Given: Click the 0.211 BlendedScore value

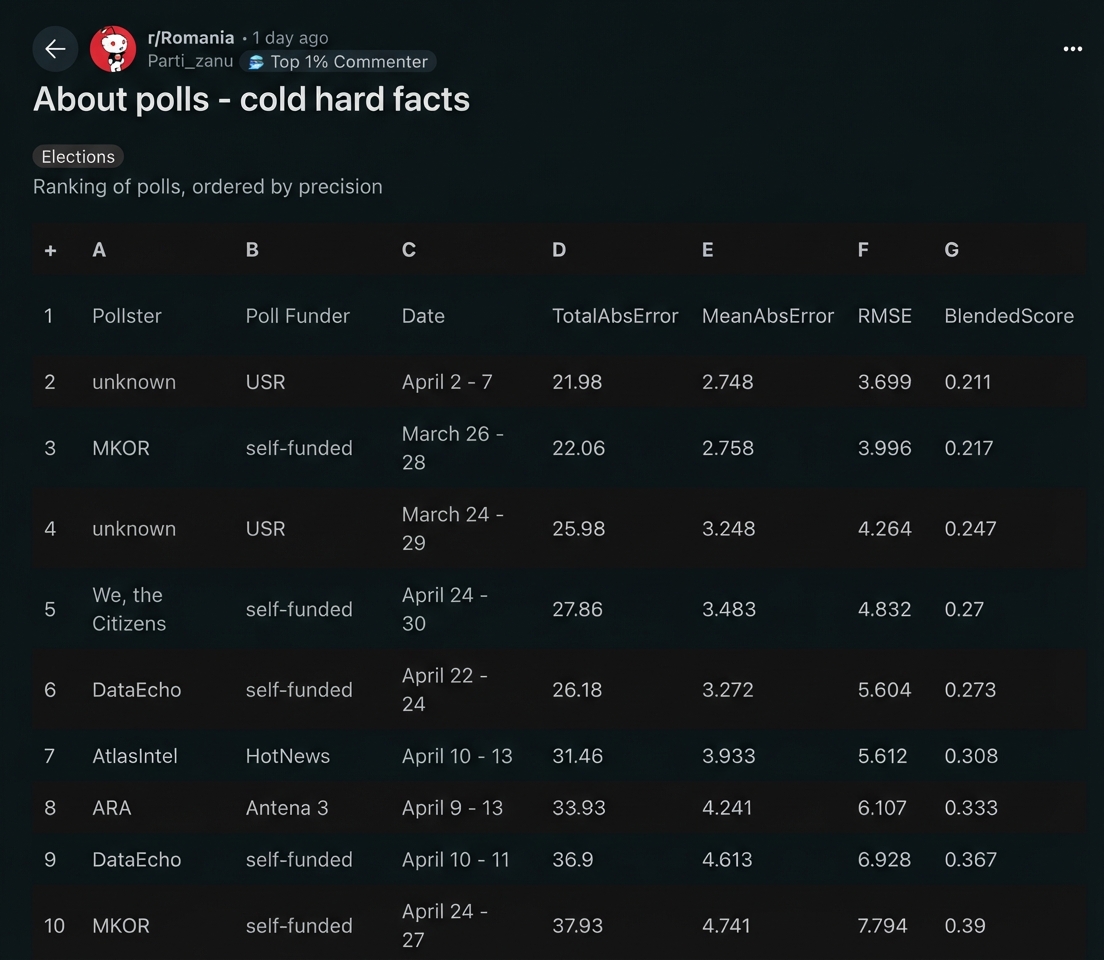Looking at the screenshot, I should tap(967, 382).
